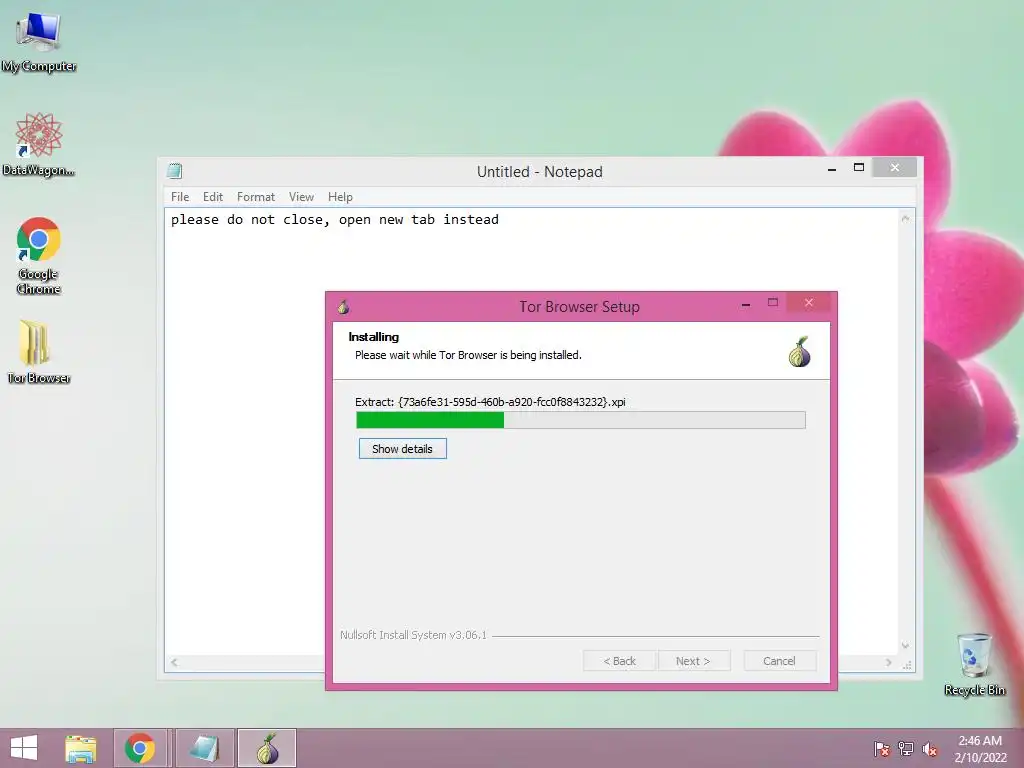
Task: Open the My Computer desktop icon
Action: [39, 40]
